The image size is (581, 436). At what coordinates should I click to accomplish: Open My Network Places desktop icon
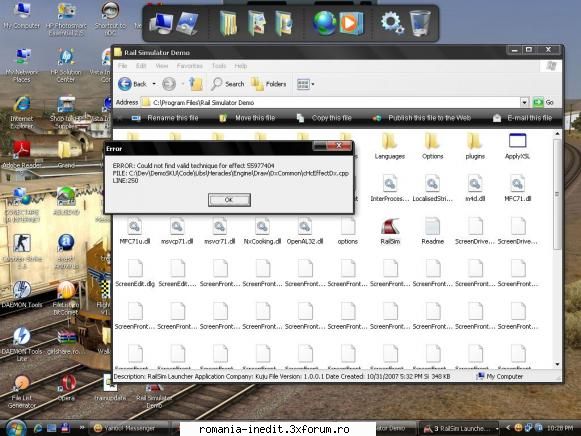[22, 66]
